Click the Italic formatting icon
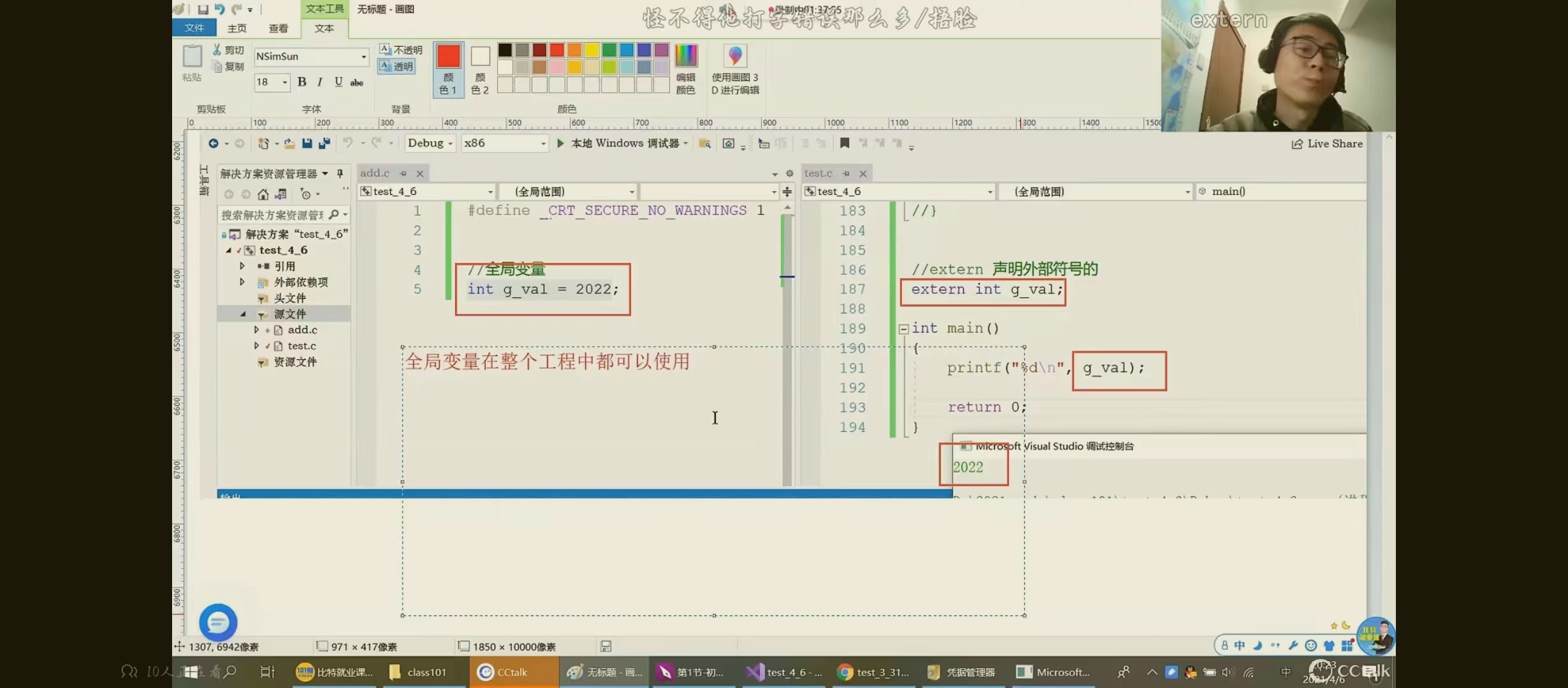Screen dimensions: 1568x688 [x=320, y=82]
